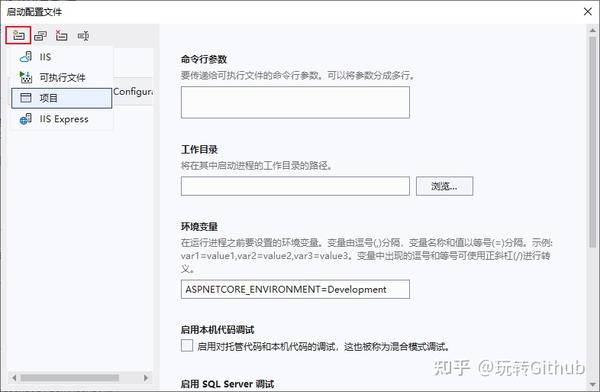Enable the 启用本机代码调试 checkbox
600x392 pixels.
pyautogui.click(x=187, y=345)
